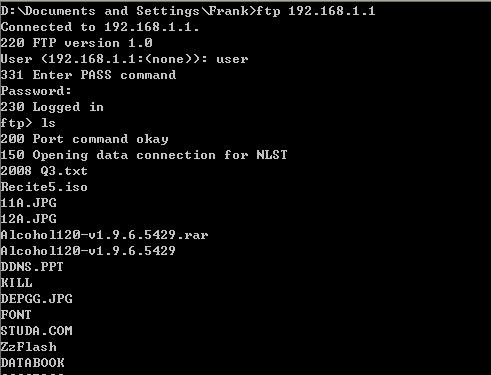The height and width of the screenshot is (375, 491).
Task: Select the '220 FTP version 1.0' line
Action: click(x=77, y=43)
